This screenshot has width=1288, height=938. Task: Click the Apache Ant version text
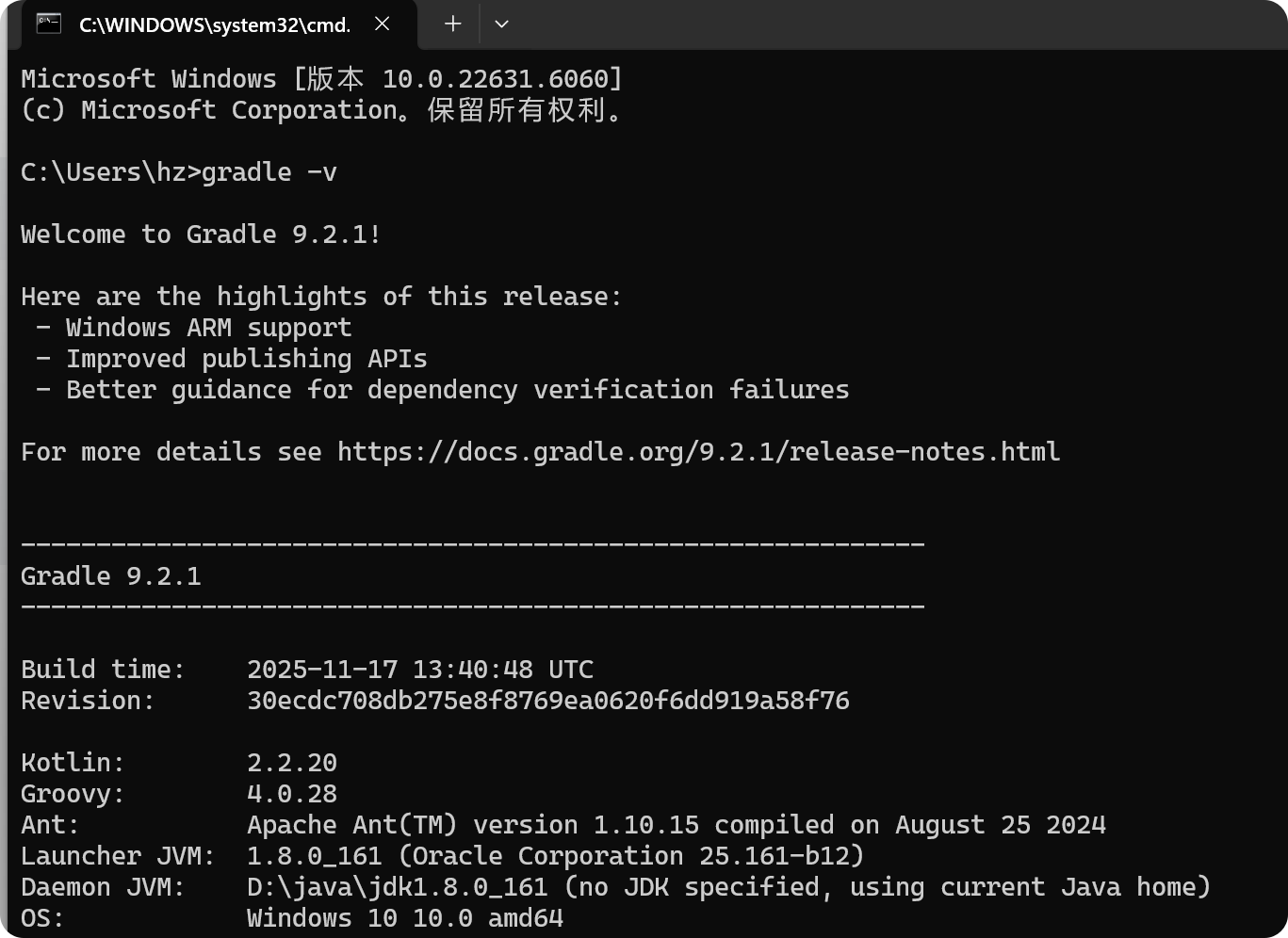pyautogui.click(x=676, y=825)
